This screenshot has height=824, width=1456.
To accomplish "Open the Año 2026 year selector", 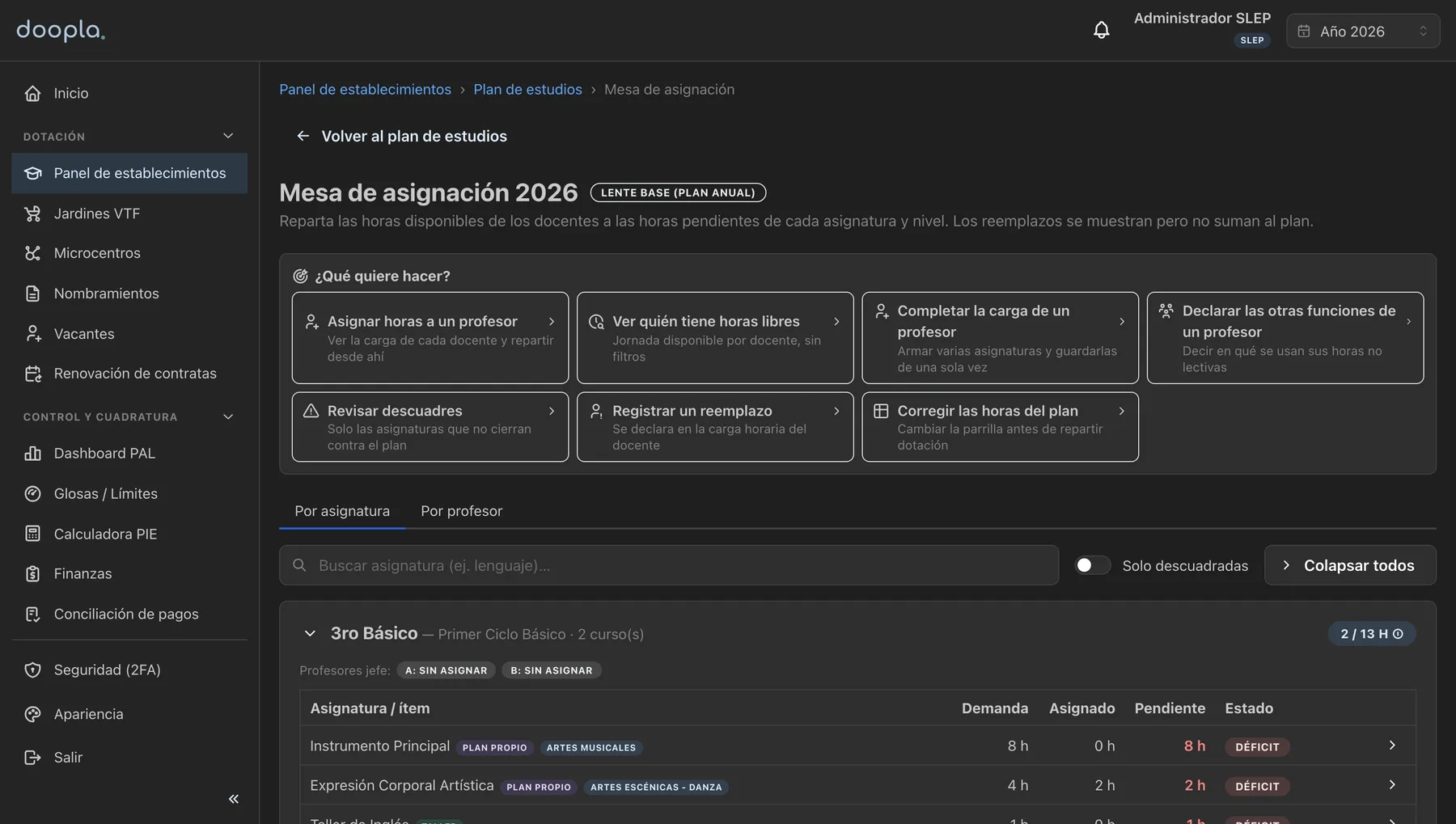I will (x=1363, y=32).
